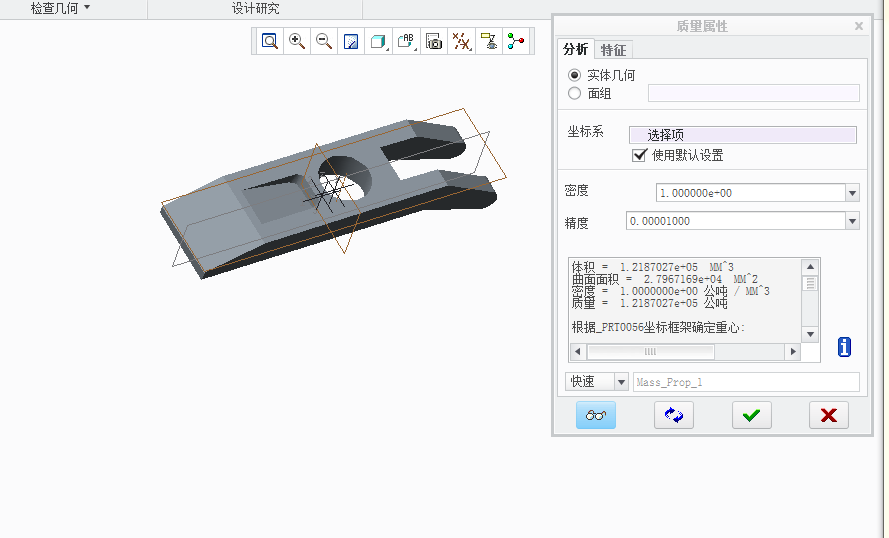Viewport: 889px width, 538px height.
Task: Click the Zoom Out toolbar icon
Action: (x=324, y=41)
